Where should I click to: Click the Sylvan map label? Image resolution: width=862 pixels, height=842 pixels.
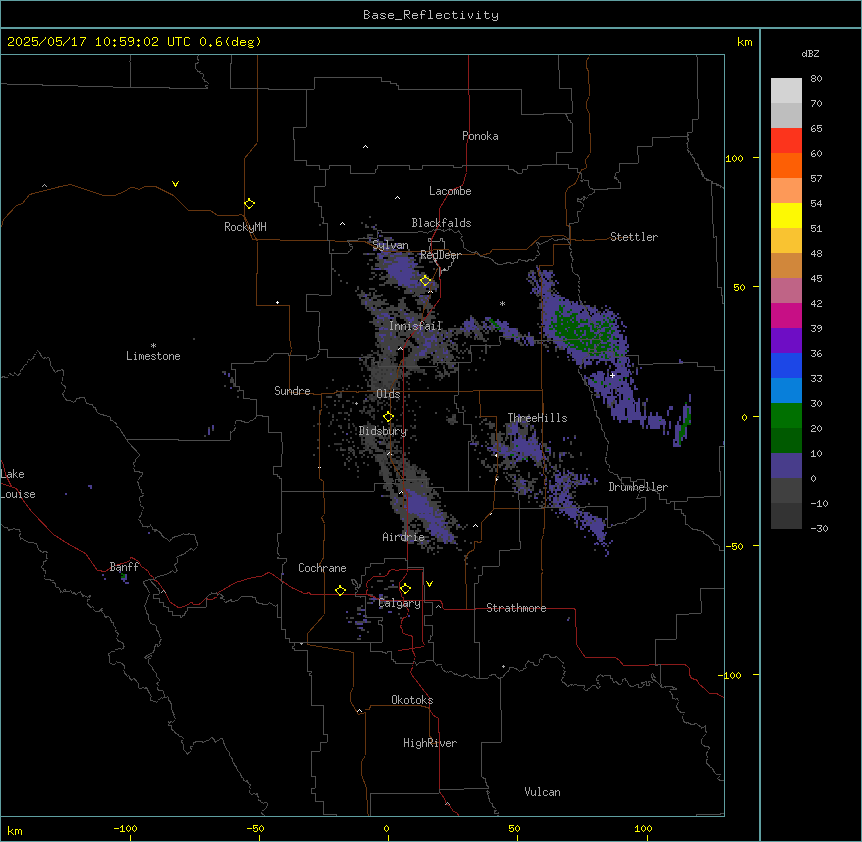[390, 245]
